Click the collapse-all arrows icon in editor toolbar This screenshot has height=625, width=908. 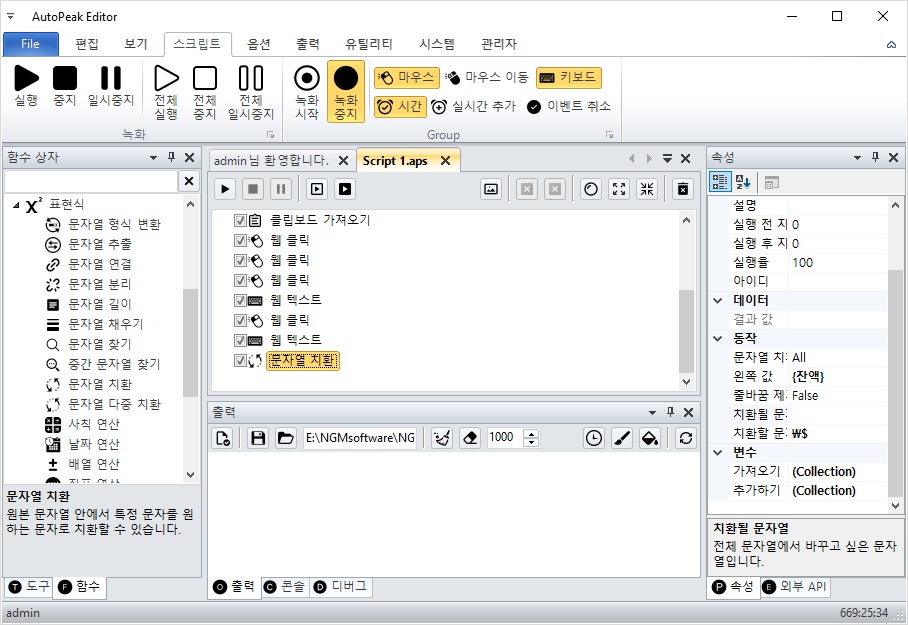(647, 189)
